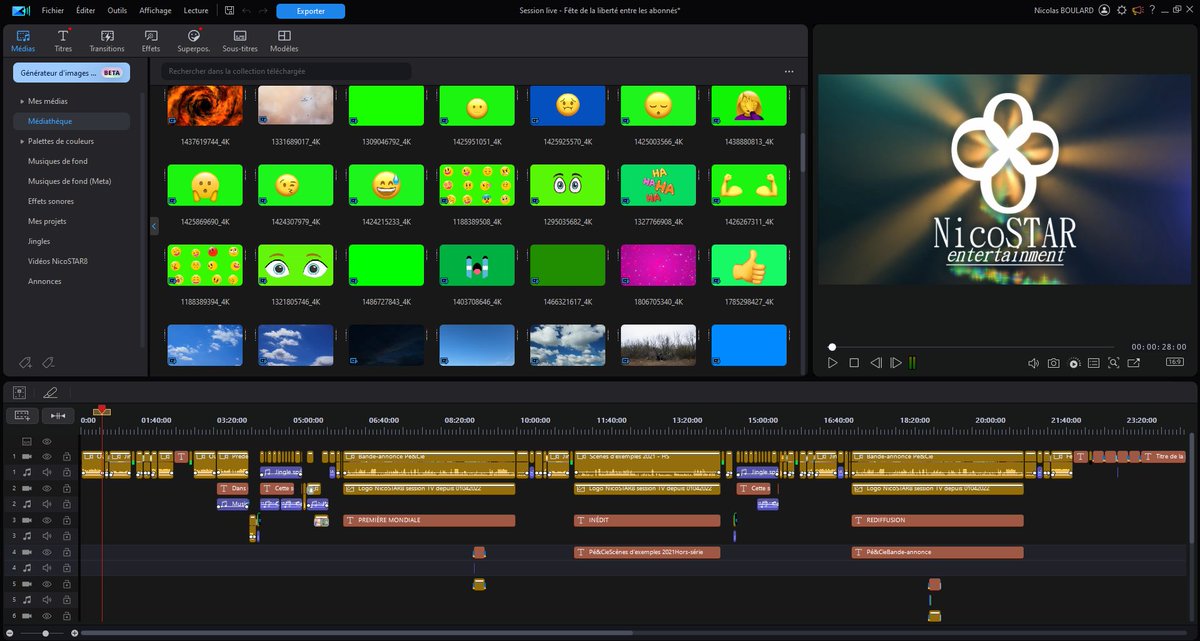Toggle visibility of video track 5
1200x641 pixels.
pyautogui.click(x=47, y=584)
